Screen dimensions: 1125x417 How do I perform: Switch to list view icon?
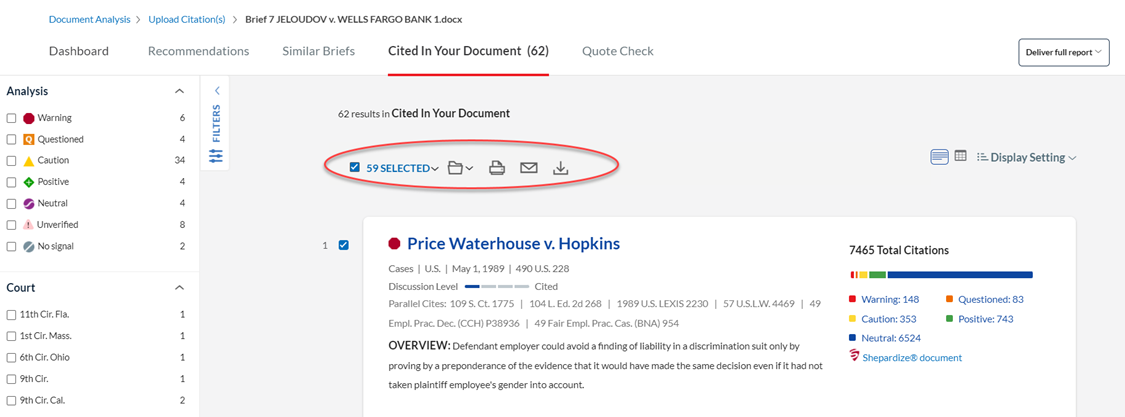click(939, 156)
